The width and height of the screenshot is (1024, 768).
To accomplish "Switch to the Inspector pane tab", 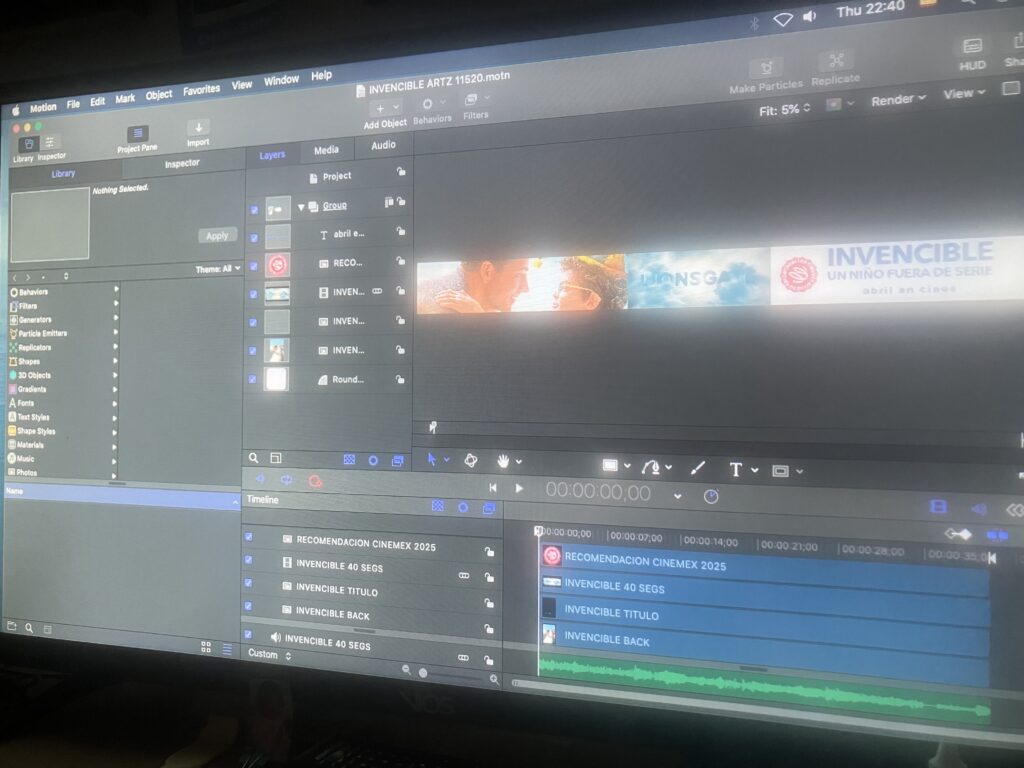I will pyautogui.click(x=182, y=163).
